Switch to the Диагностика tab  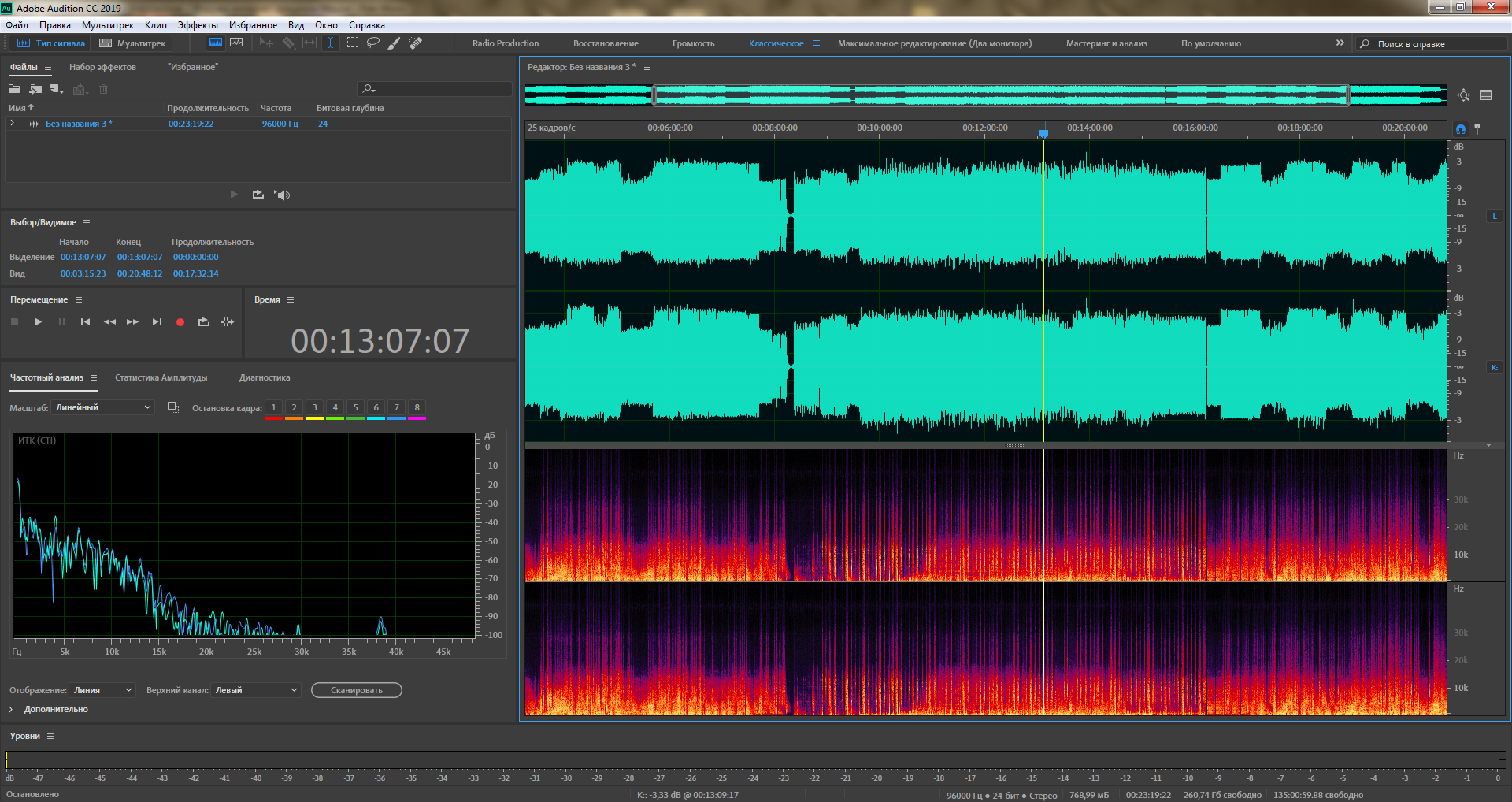[265, 378]
